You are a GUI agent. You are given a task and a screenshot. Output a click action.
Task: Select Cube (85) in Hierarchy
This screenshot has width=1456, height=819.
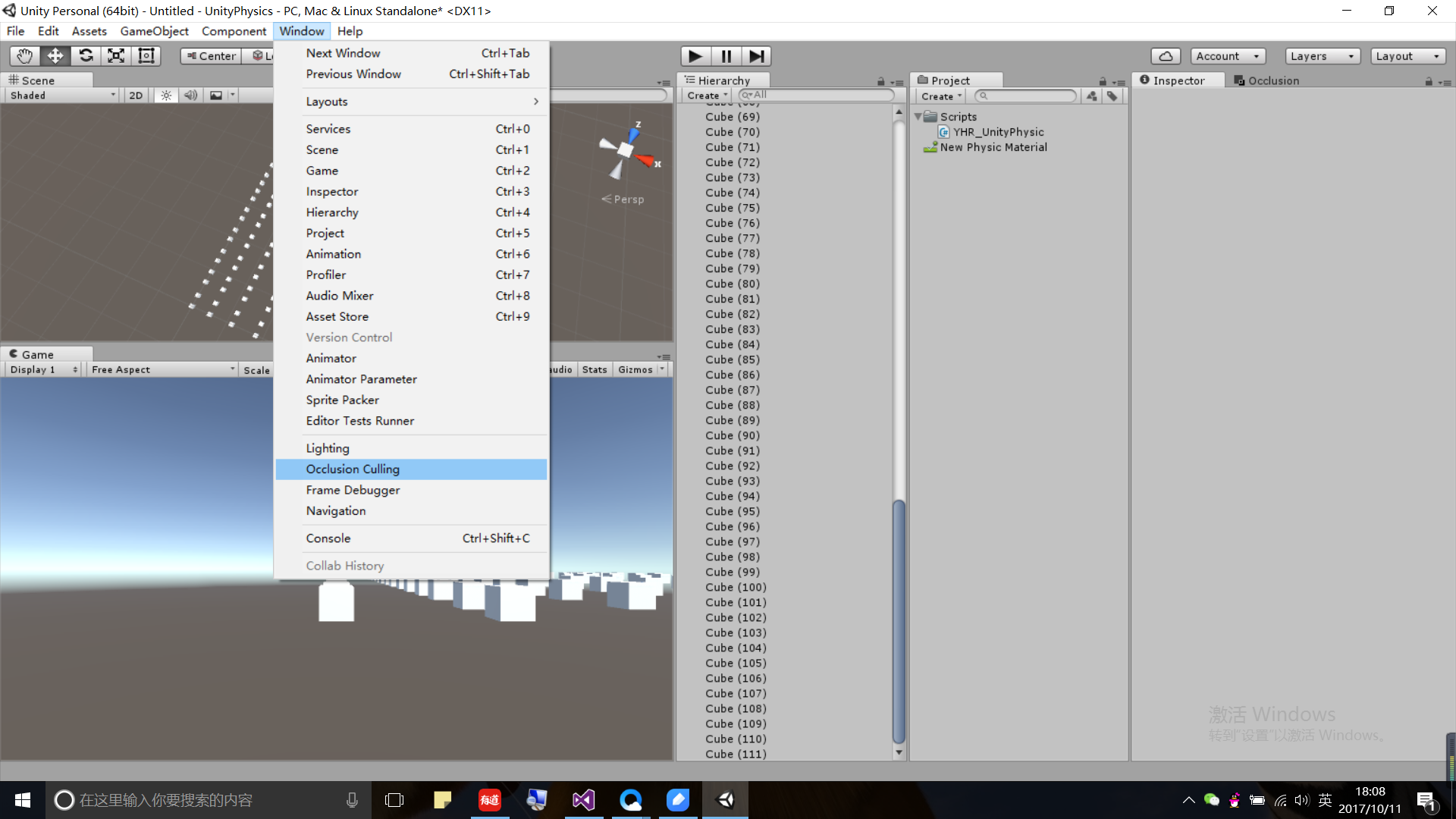point(732,359)
